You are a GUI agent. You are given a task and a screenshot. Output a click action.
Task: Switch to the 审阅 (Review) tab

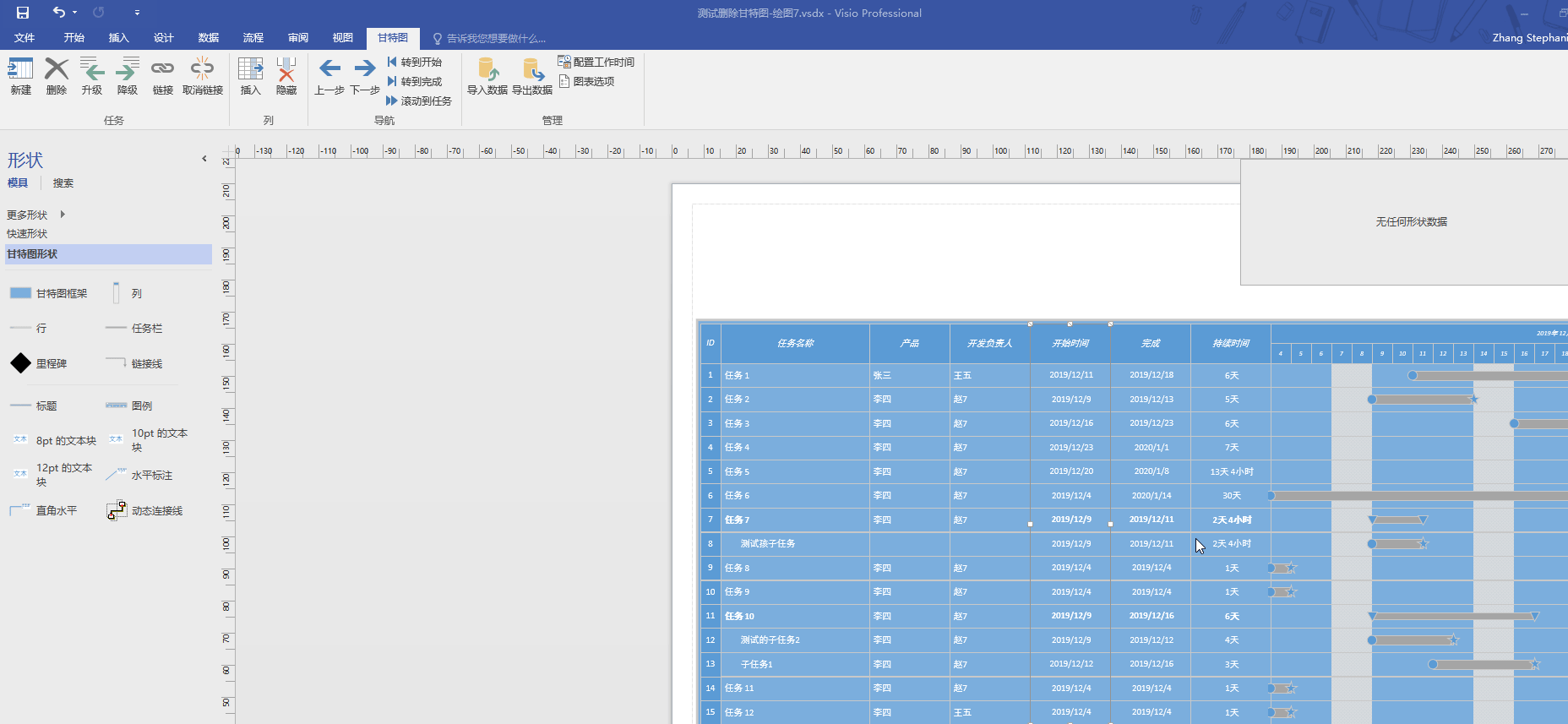[x=298, y=37]
